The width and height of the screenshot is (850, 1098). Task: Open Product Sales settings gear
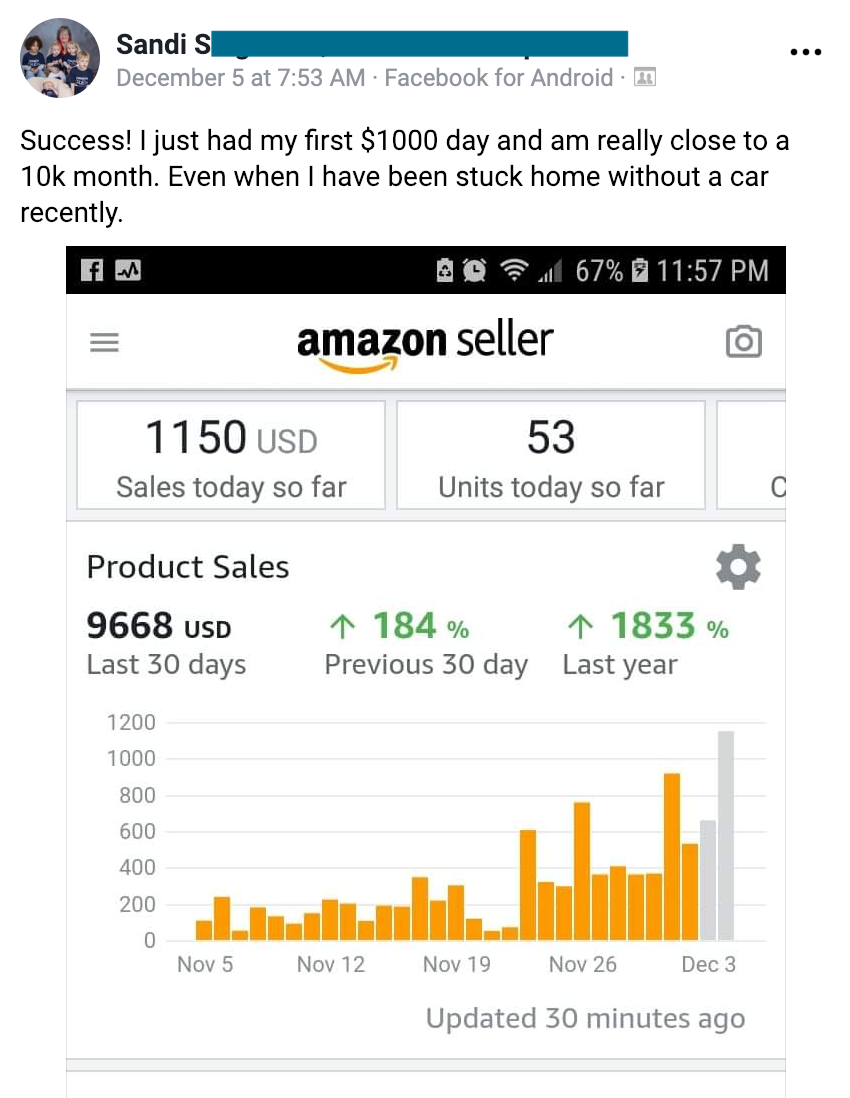click(738, 568)
